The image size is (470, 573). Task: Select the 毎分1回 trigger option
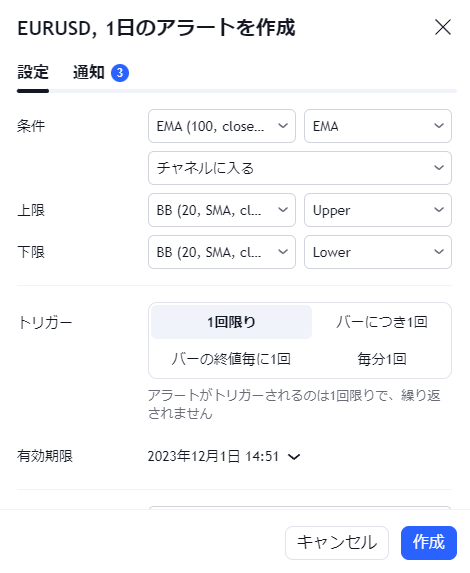tap(382, 359)
